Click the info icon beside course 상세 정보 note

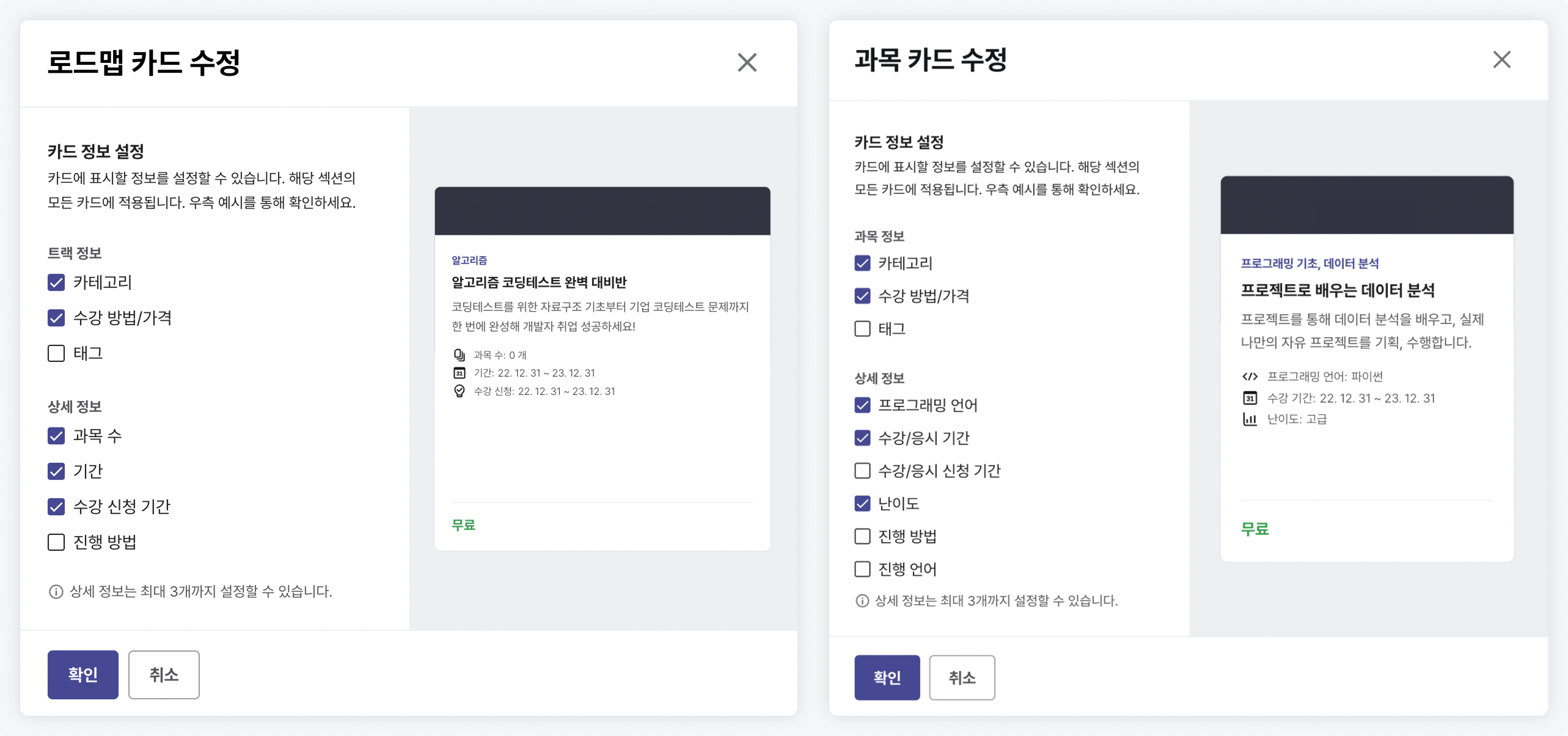coord(862,601)
